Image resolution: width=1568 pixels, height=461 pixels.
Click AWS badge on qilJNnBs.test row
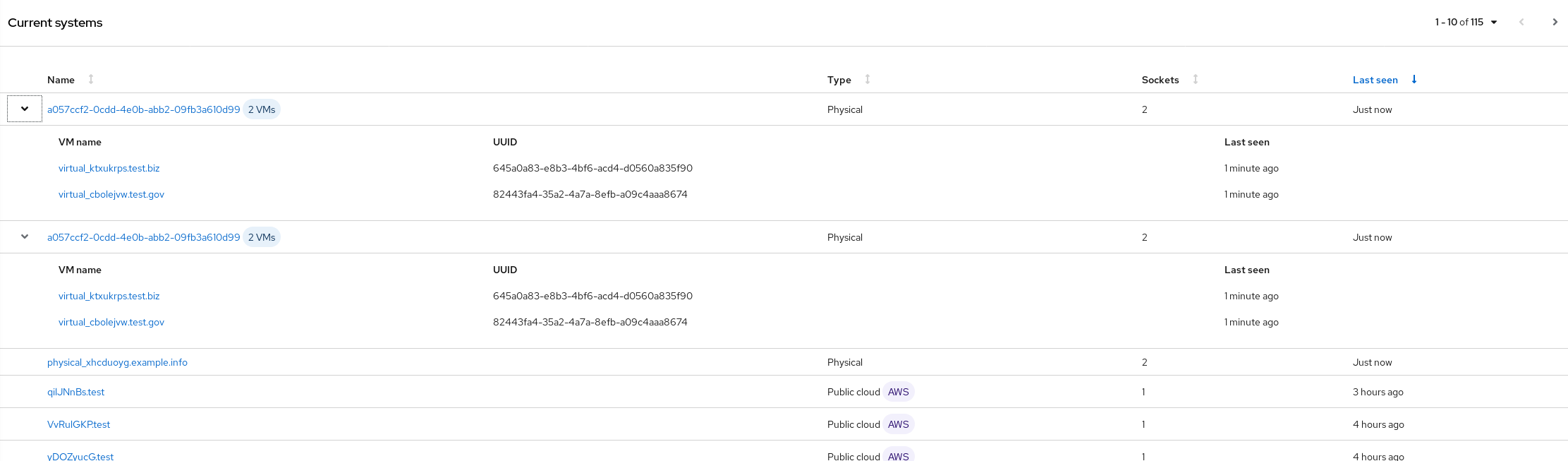pyautogui.click(x=898, y=392)
